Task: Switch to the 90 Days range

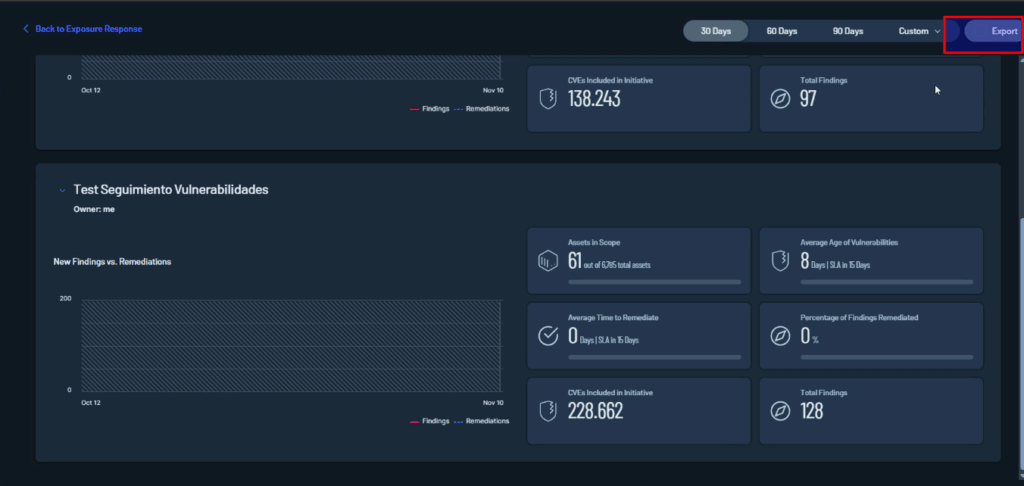Action: pos(847,31)
